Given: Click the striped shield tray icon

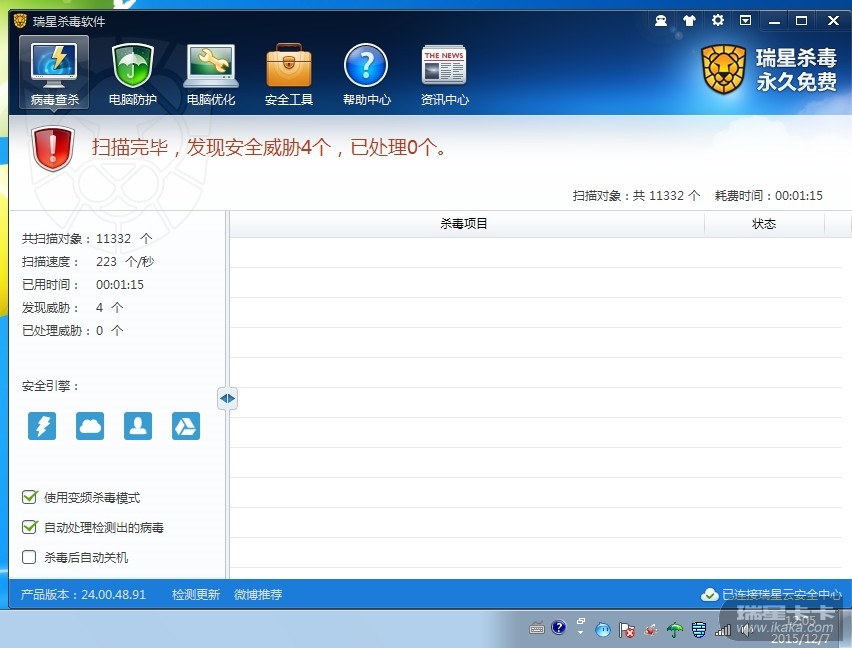Looking at the screenshot, I should [x=699, y=630].
